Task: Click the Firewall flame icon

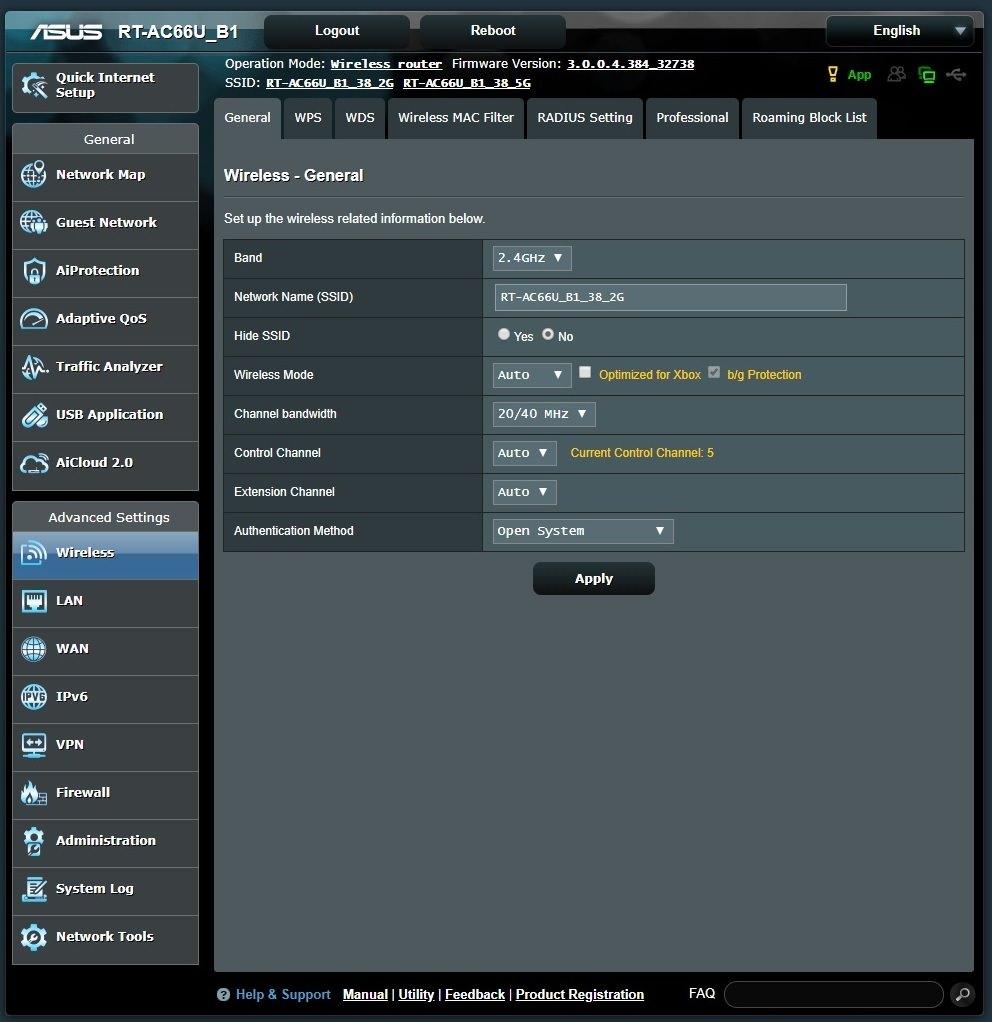Action: pyautogui.click(x=34, y=793)
